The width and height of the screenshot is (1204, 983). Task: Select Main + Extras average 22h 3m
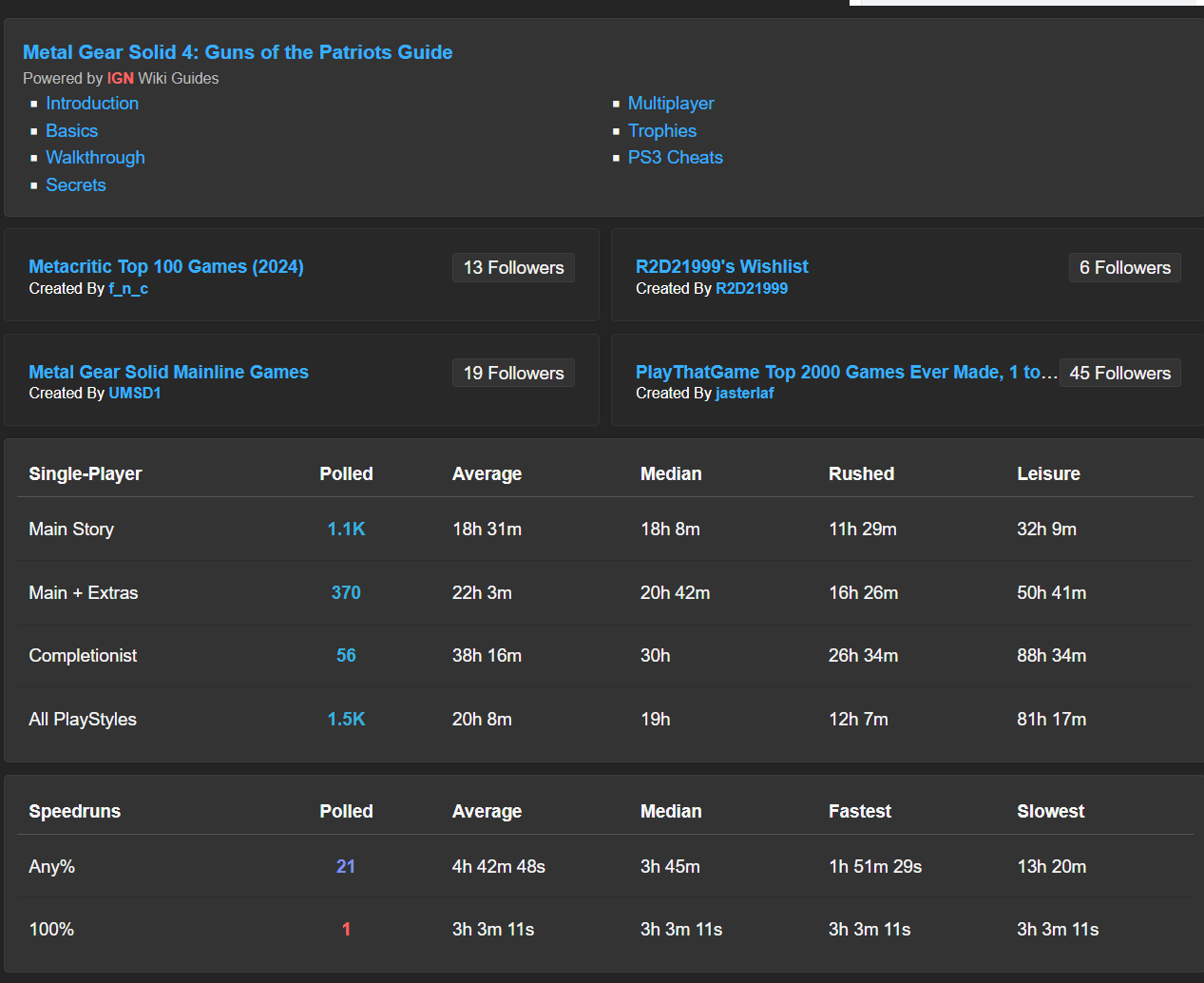pyautogui.click(x=482, y=593)
